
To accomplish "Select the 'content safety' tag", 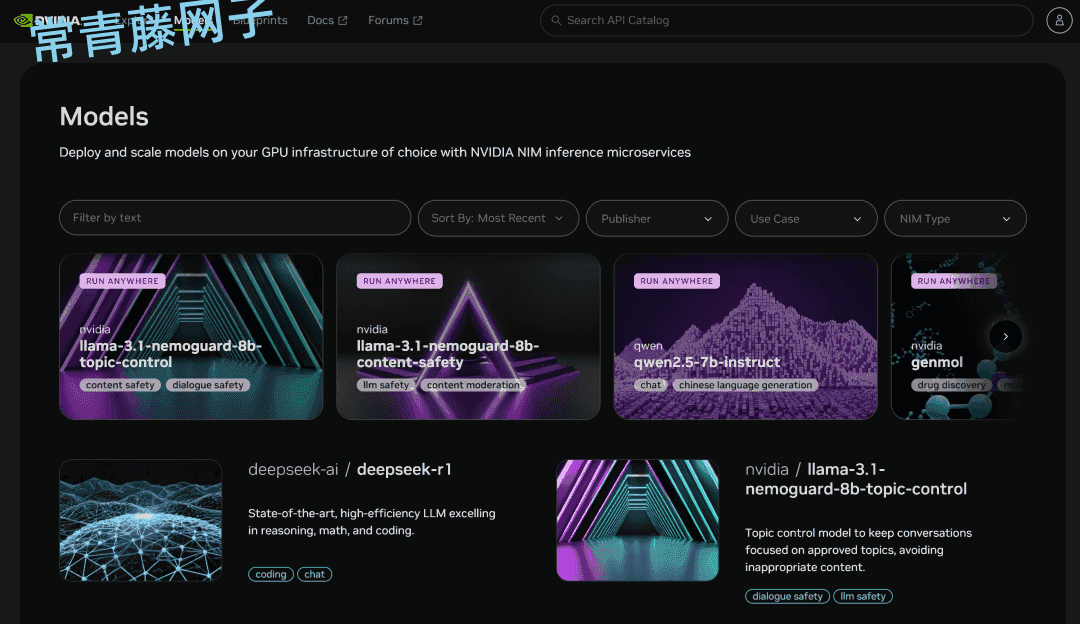I will tap(120, 385).
